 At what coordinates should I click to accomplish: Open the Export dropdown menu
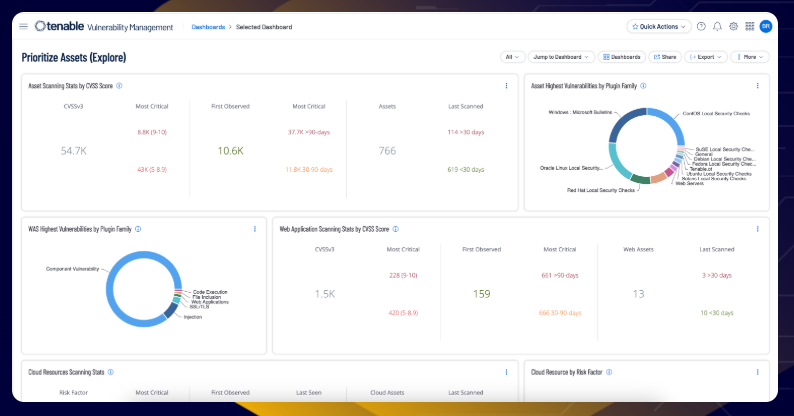706,57
